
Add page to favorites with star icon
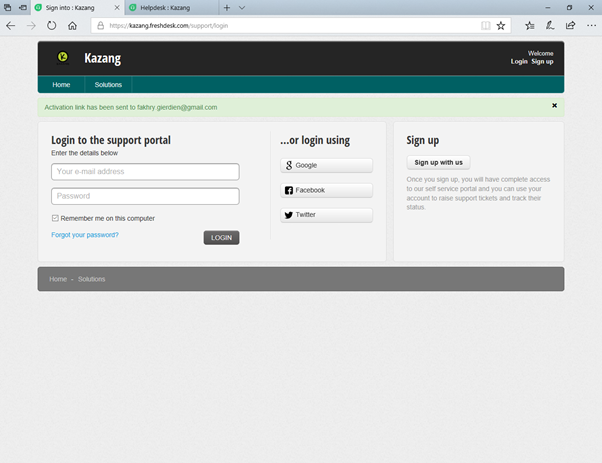click(501, 26)
